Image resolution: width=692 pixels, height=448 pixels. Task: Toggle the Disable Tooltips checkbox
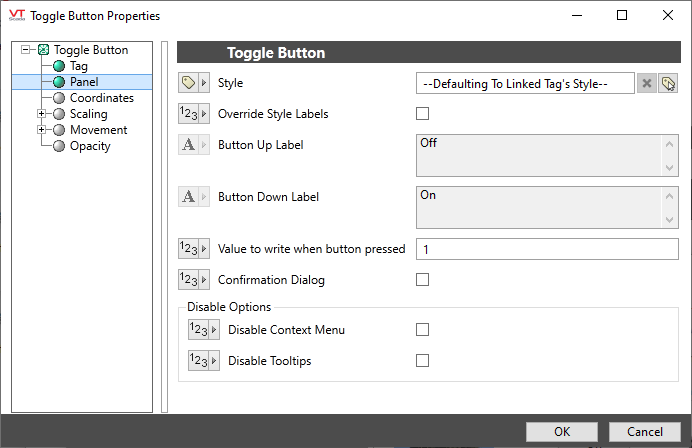click(x=423, y=361)
